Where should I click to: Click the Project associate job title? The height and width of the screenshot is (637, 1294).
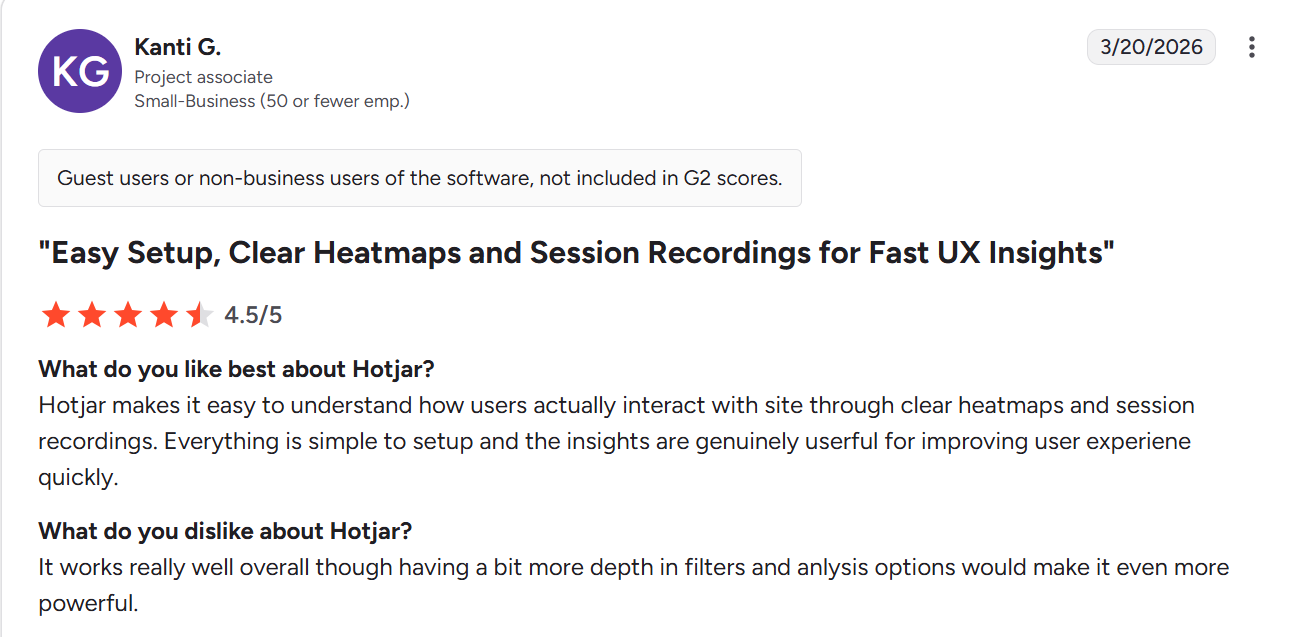pyautogui.click(x=203, y=76)
